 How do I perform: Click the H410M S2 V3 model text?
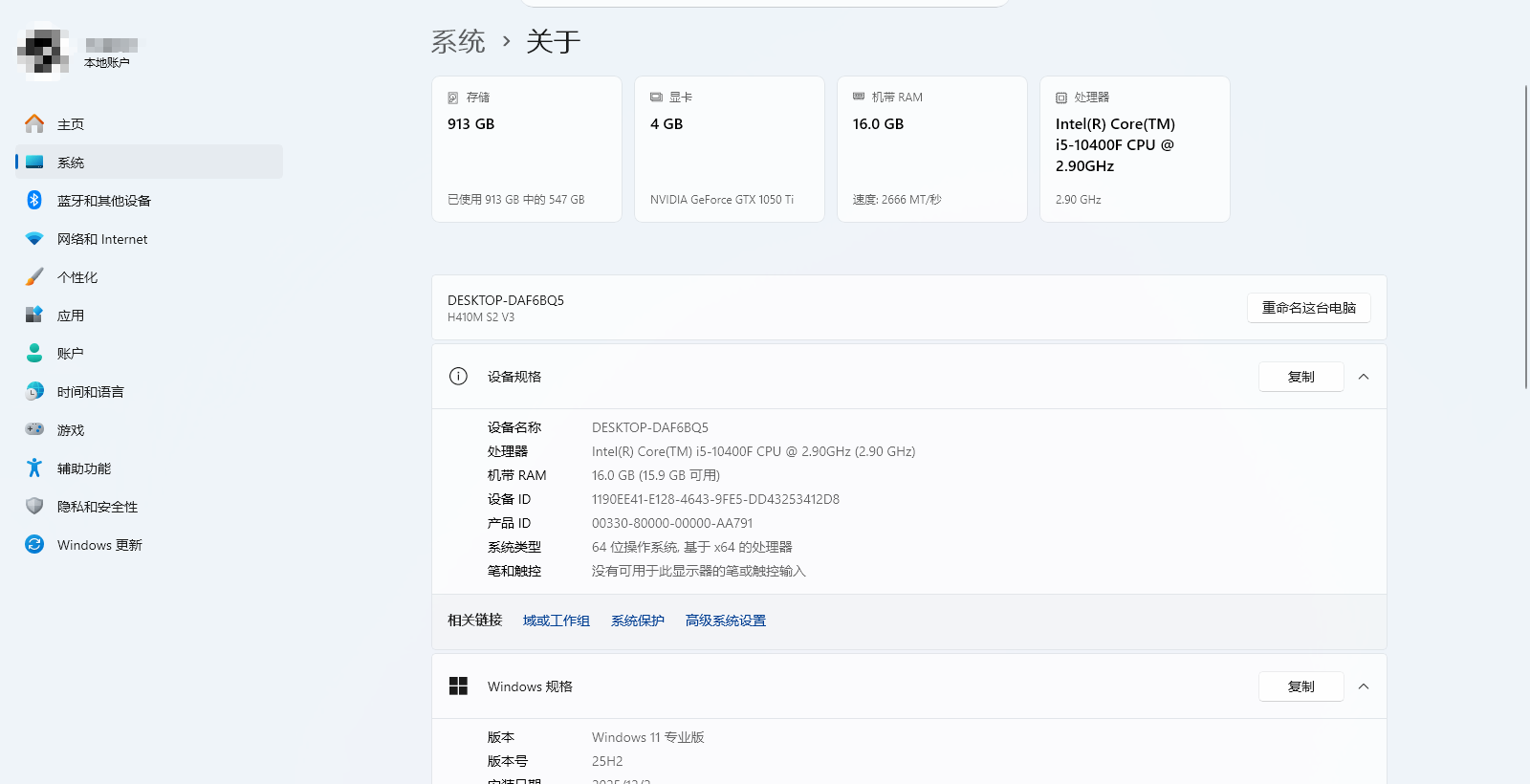click(x=481, y=317)
